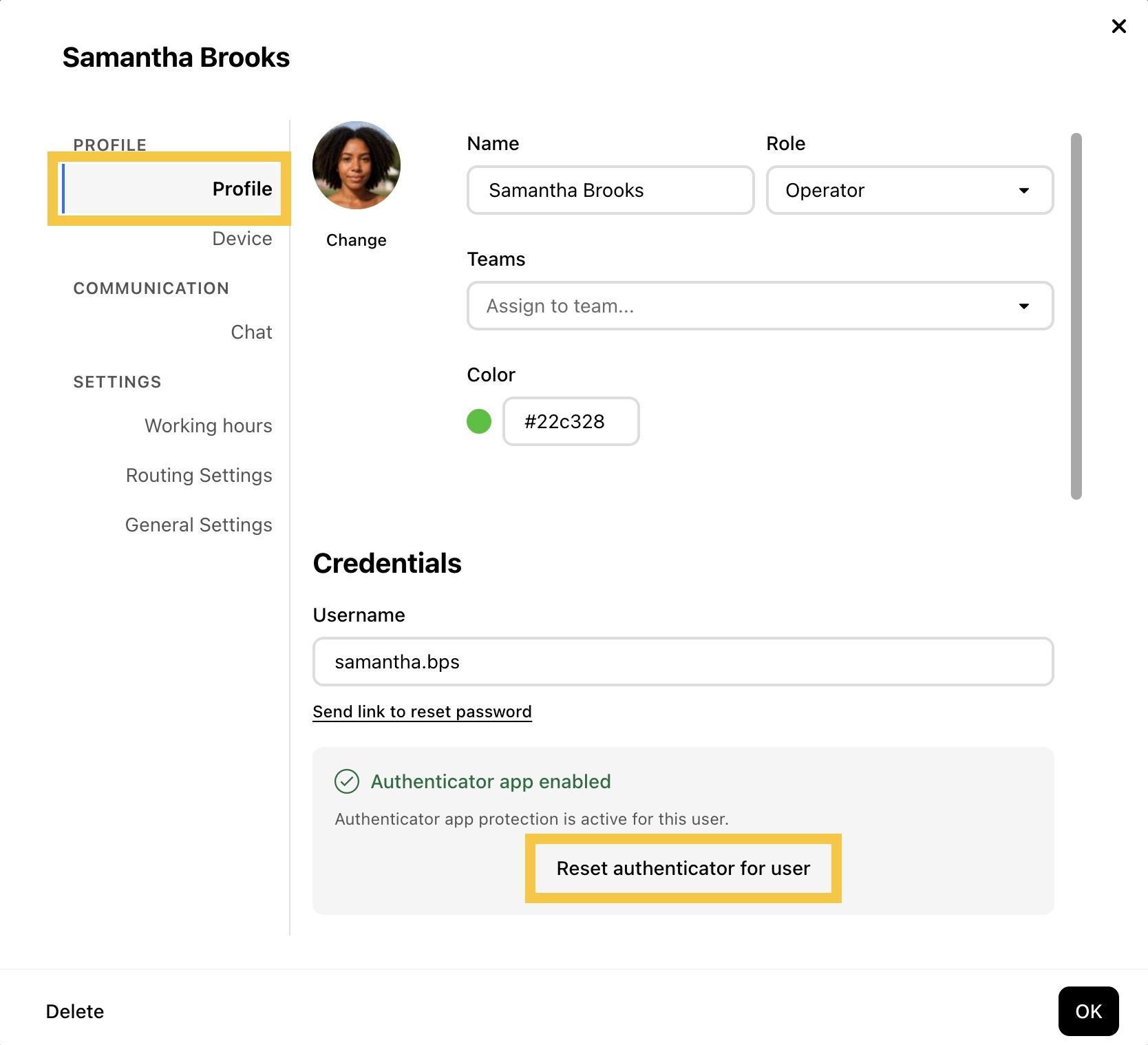Image resolution: width=1148 pixels, height=1045 pixels.
Task: Click Change under the avatar
Action: (x=356, y=240)
